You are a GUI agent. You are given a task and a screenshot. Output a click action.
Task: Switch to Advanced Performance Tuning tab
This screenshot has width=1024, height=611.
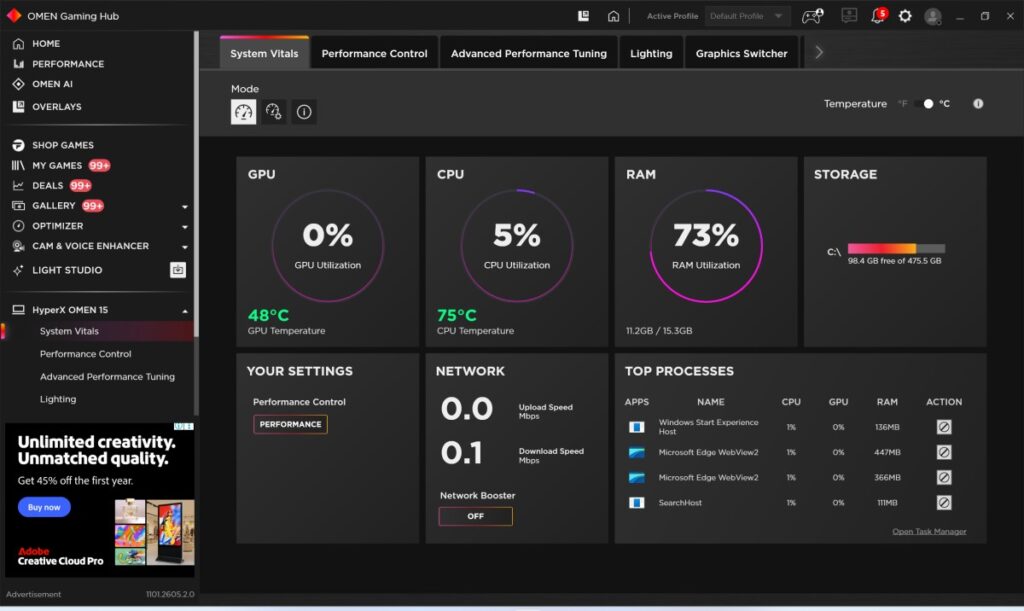point(528,53)
